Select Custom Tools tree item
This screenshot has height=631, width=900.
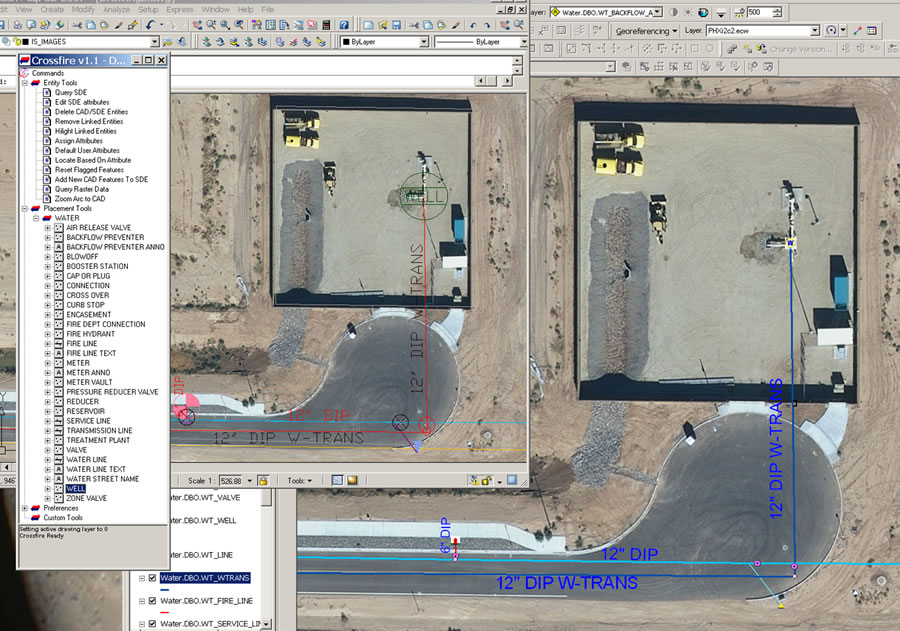point(63,518)
